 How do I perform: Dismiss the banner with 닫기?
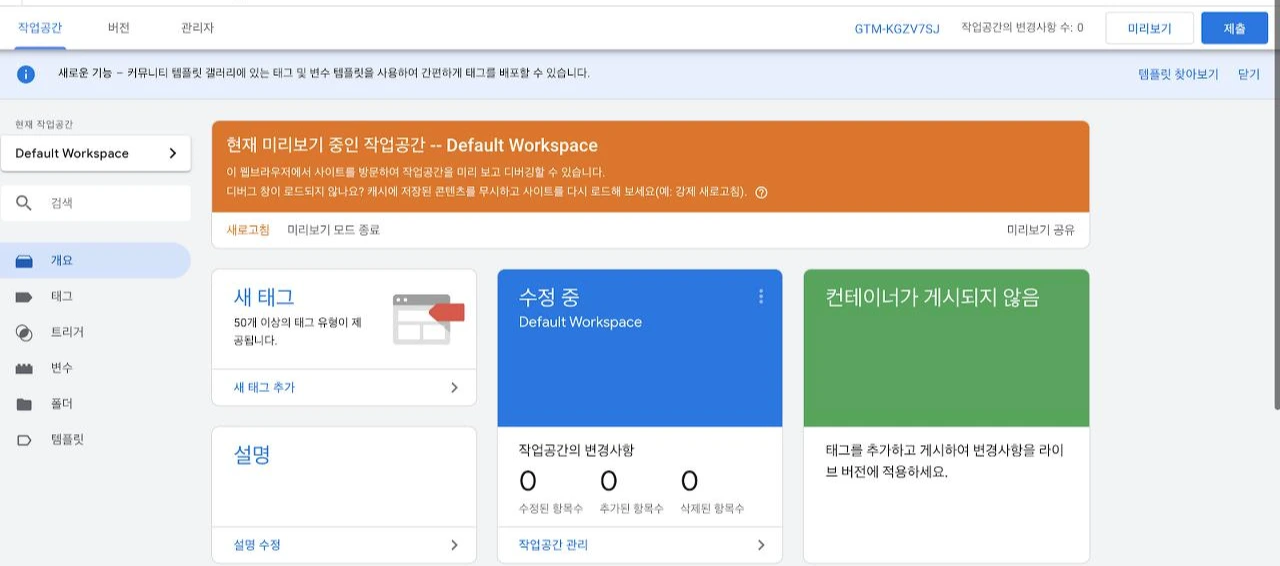tap(1249, 74)
